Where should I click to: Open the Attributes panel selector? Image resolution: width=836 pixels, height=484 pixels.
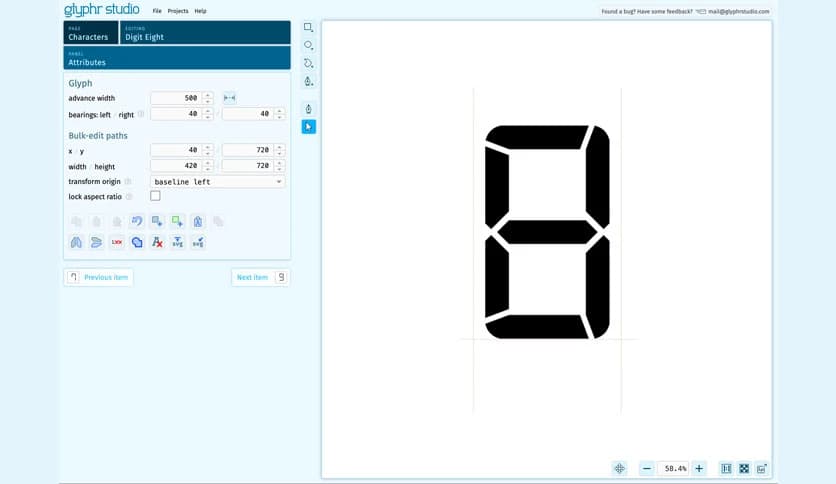point(177,58)
